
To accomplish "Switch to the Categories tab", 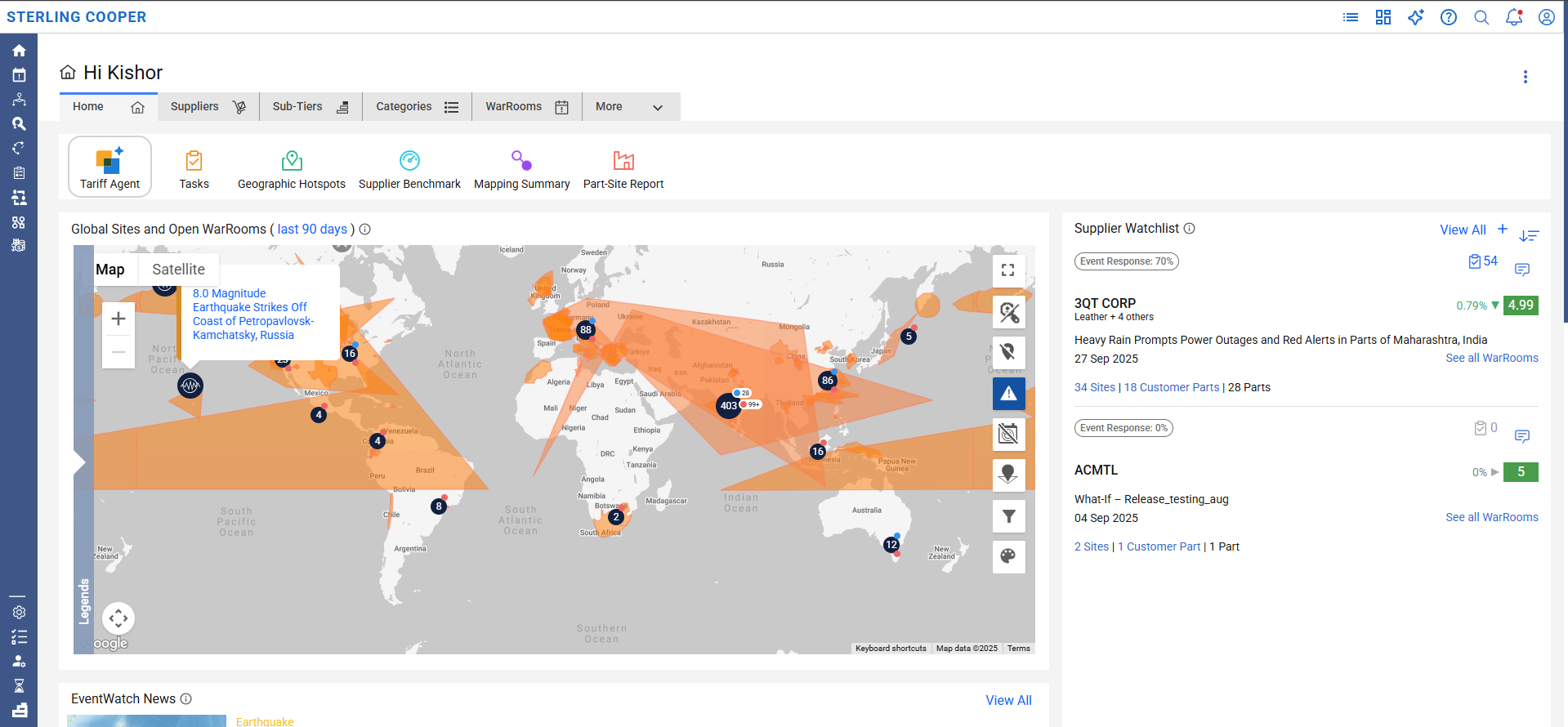I will [417, 107].
